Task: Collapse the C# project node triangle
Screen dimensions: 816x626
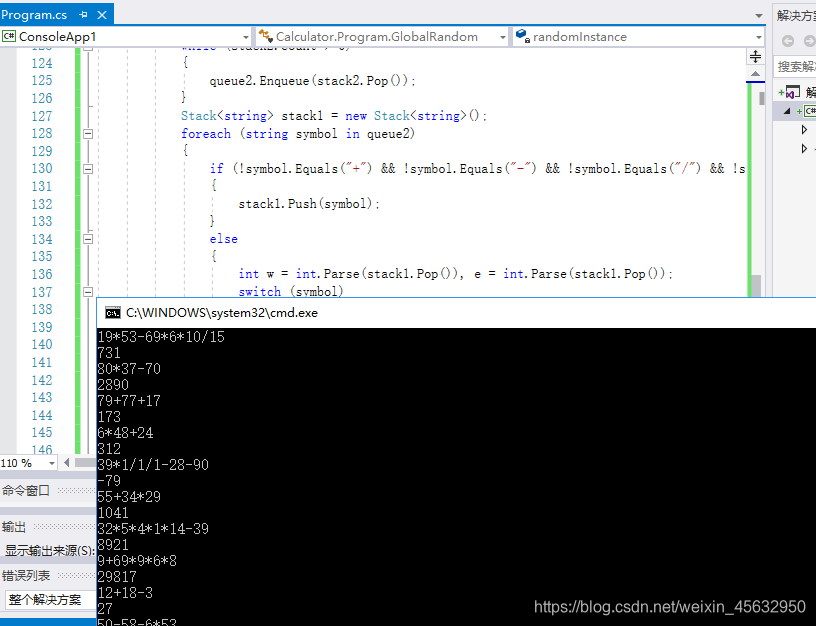Action: point(787,111)
